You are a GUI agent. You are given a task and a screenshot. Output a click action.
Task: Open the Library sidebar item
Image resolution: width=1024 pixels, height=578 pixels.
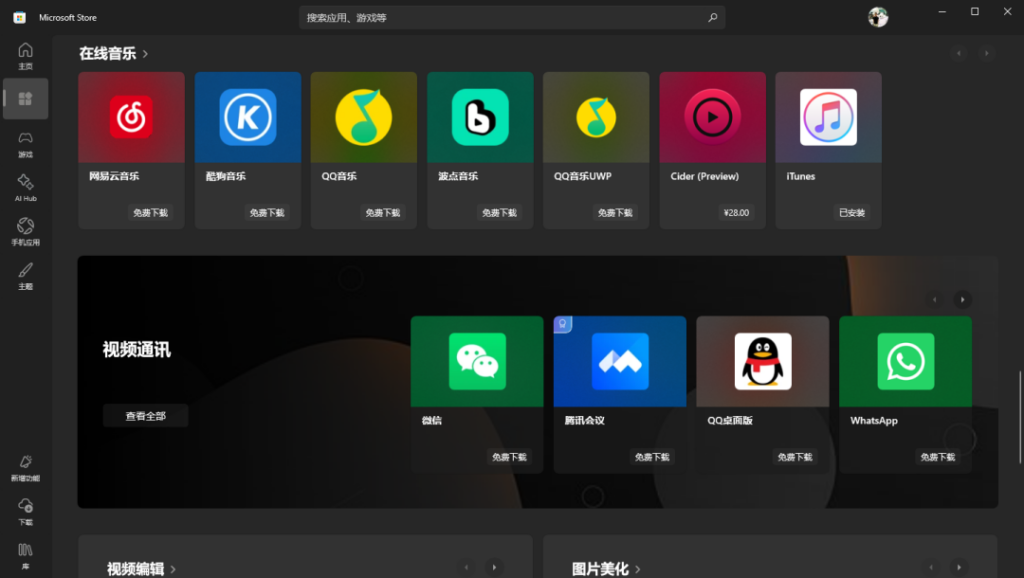click(x=25, y=556)
